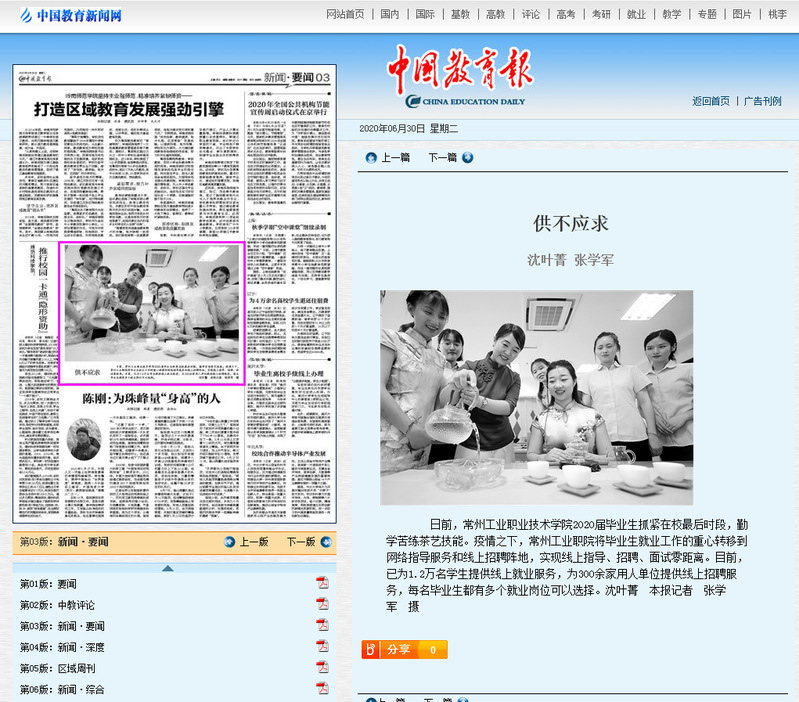Click the orange 分享 share button
This screenshot has height=702, width=799.
click(x=405, y=650)
